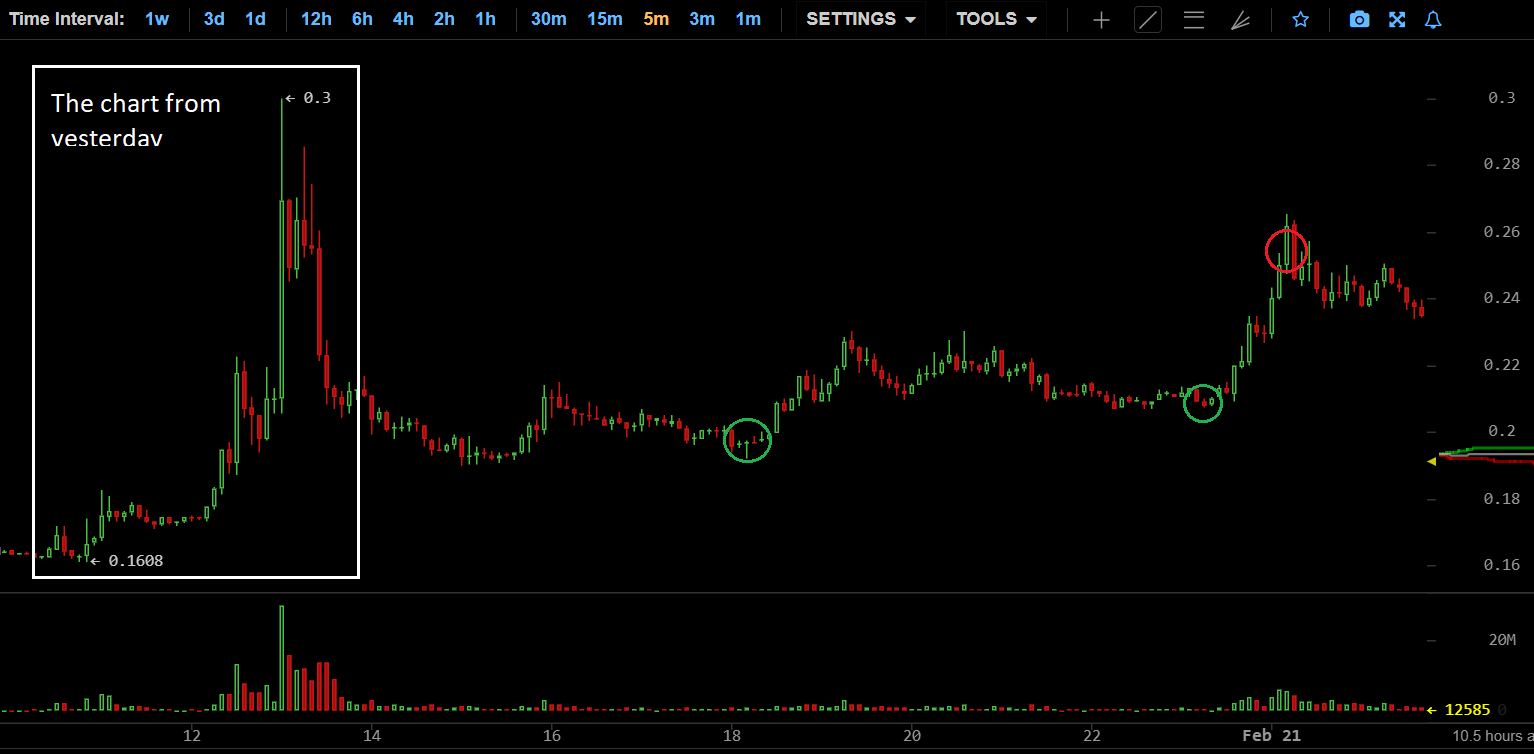Set chart interval to 1w
This screenshot has height=754, width=1534.
(157, 19)
